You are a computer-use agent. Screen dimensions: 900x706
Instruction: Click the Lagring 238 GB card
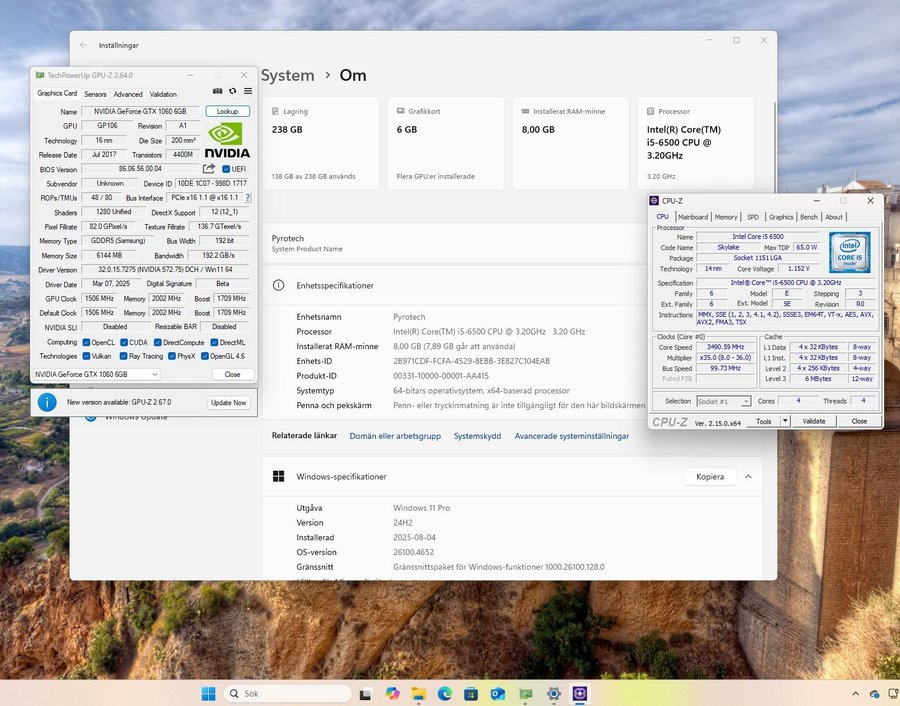click(321, 143)
